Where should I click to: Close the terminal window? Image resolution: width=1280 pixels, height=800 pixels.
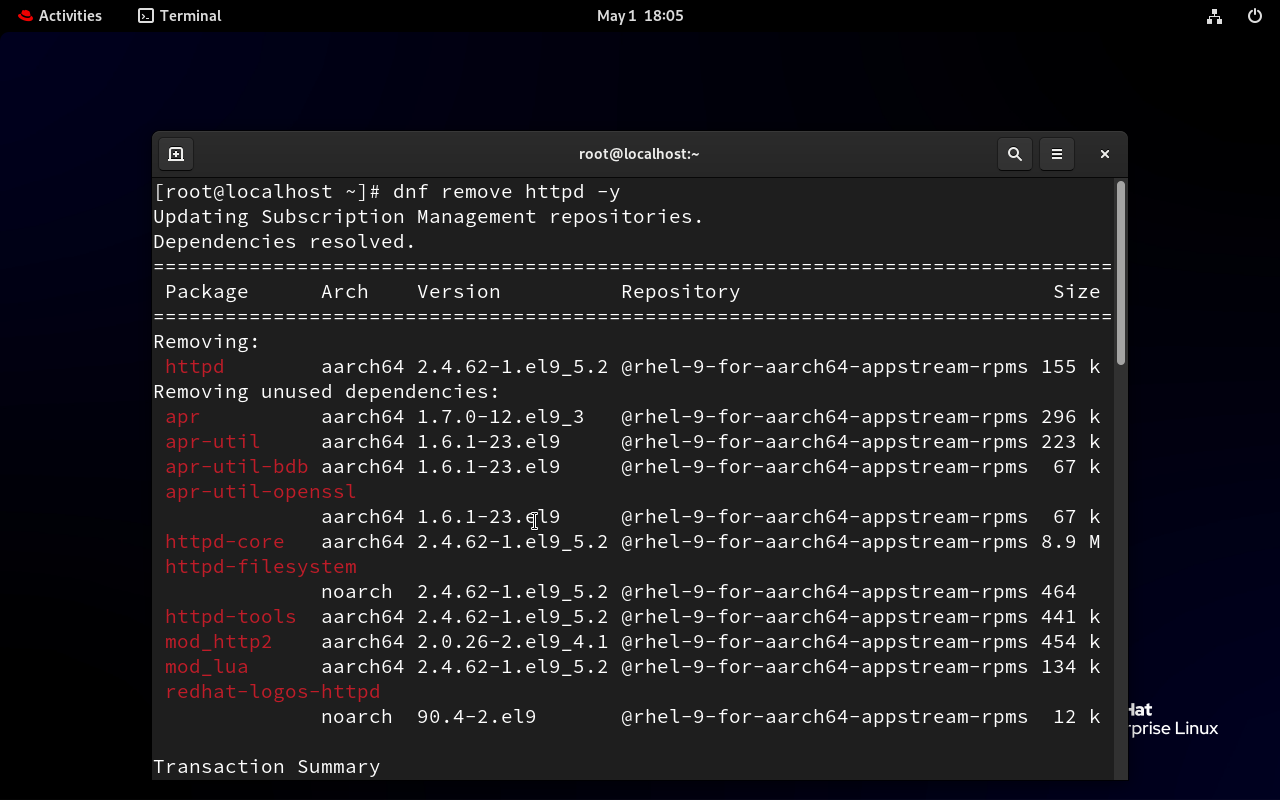click(x=1105, y=154)
